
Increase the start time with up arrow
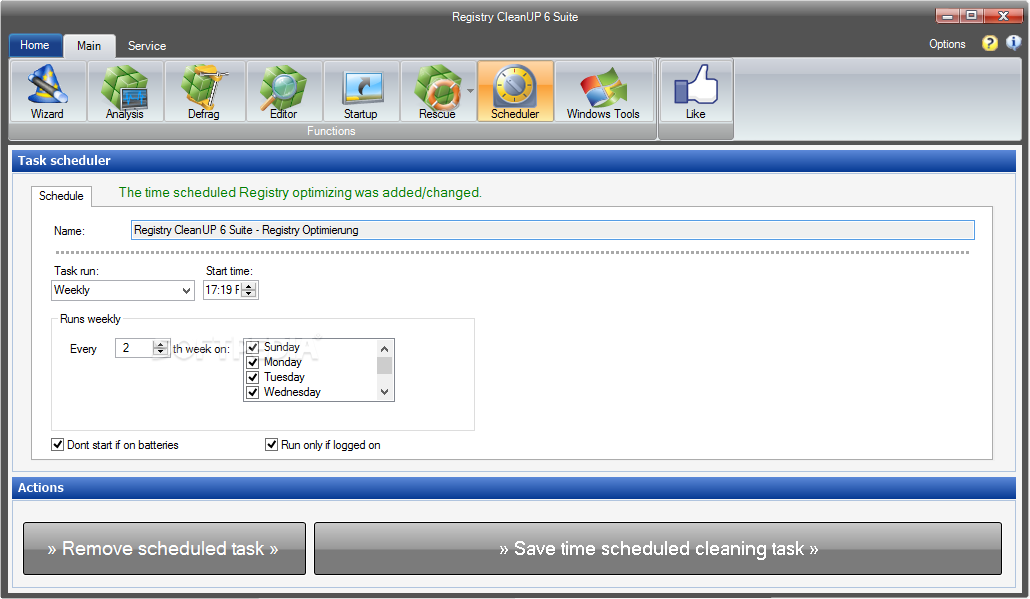coord(249,286)
